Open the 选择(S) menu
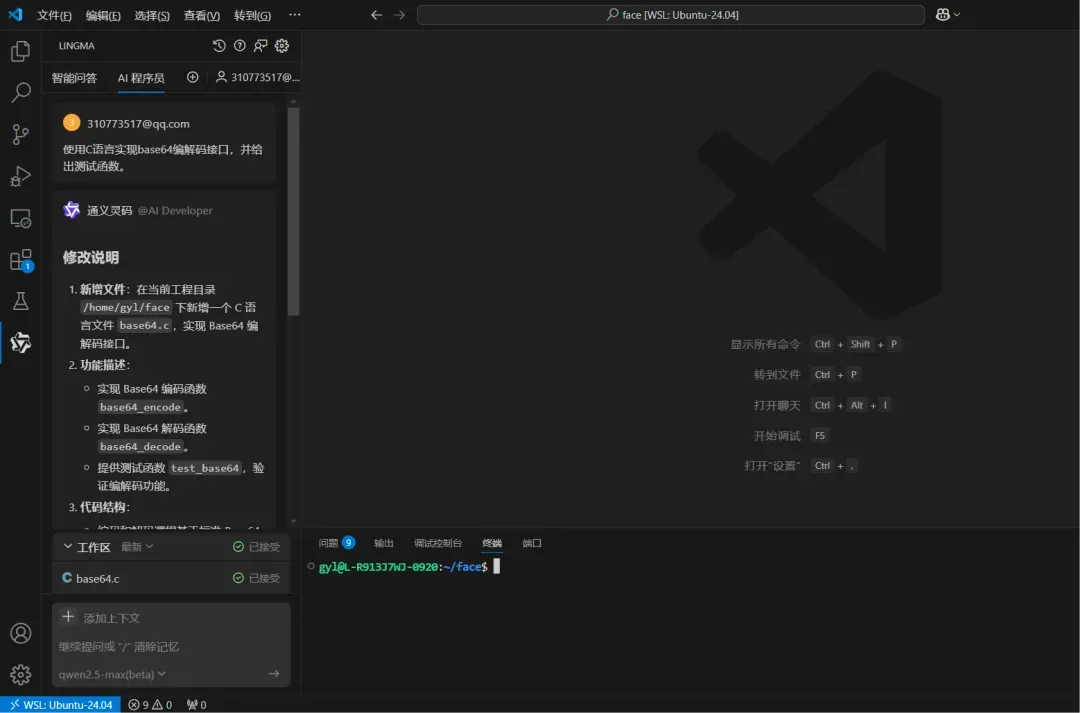Image resolution: width=1080 pixels, height=713 pixels. (152, 15)
